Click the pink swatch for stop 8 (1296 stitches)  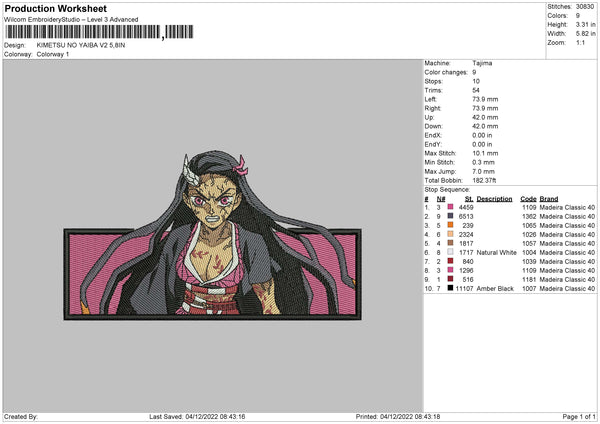[x=450, y=270]
